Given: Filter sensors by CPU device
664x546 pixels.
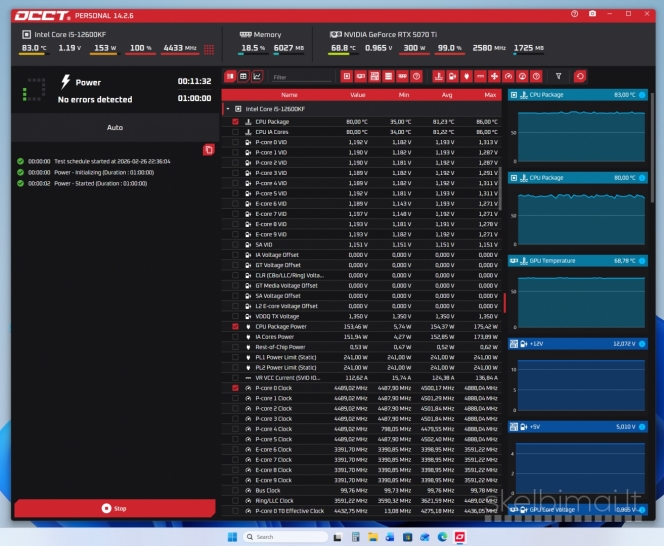Looking at the screenshot, I should 347,77.
